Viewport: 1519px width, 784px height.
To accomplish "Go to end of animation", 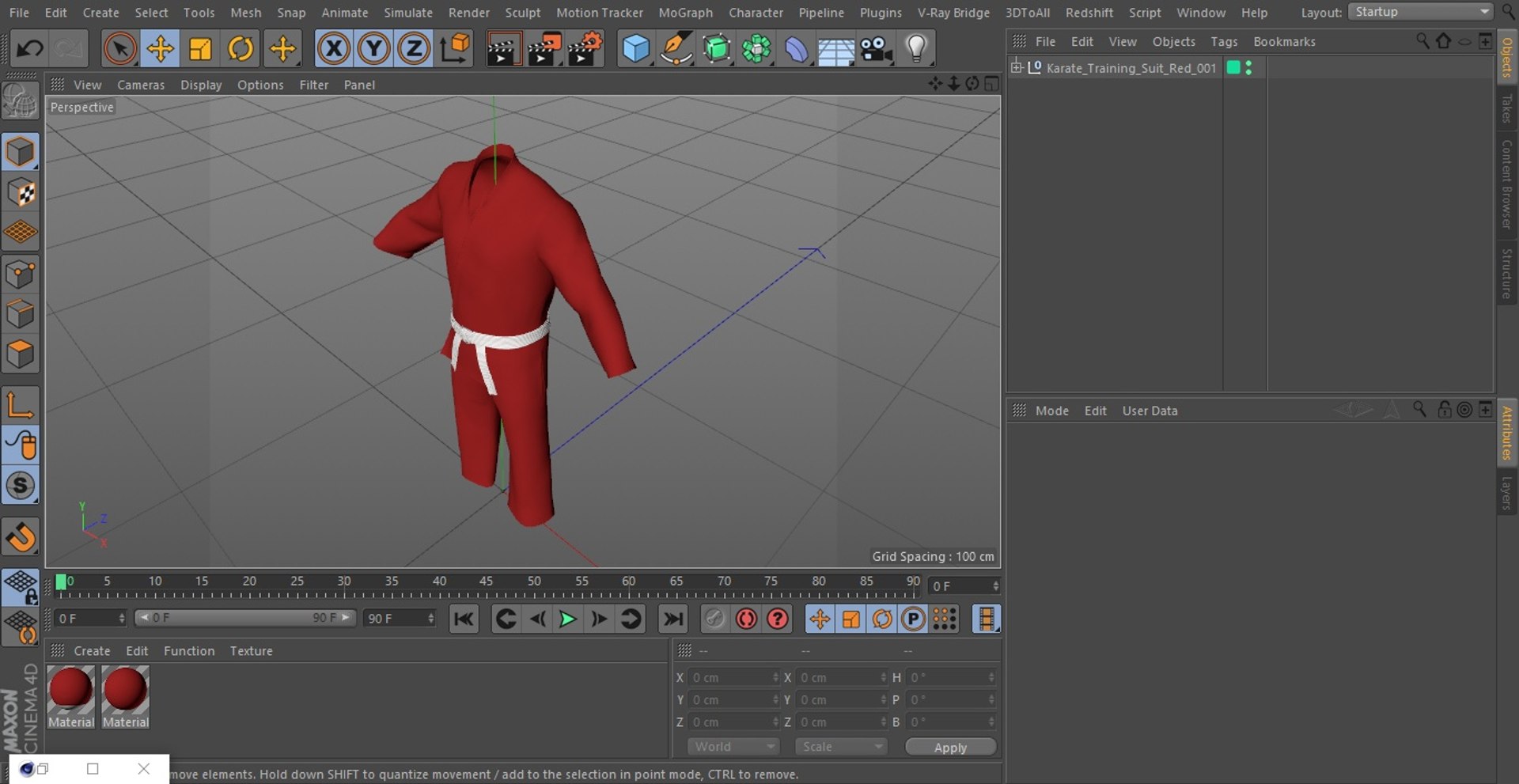I will (x=673, y=619).
